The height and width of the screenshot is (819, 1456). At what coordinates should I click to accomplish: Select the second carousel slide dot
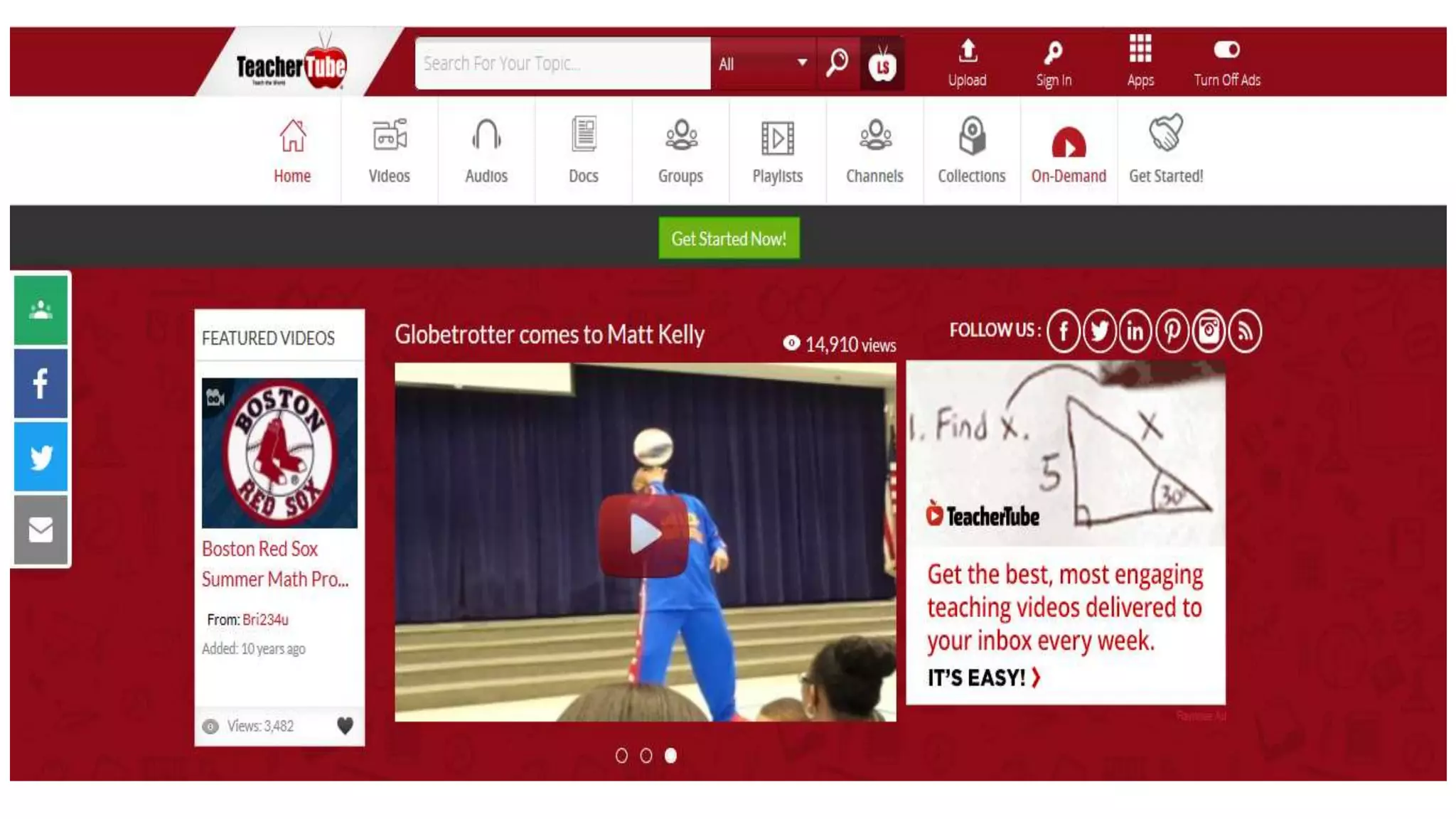pyautogui.click(x=646, y=756)
